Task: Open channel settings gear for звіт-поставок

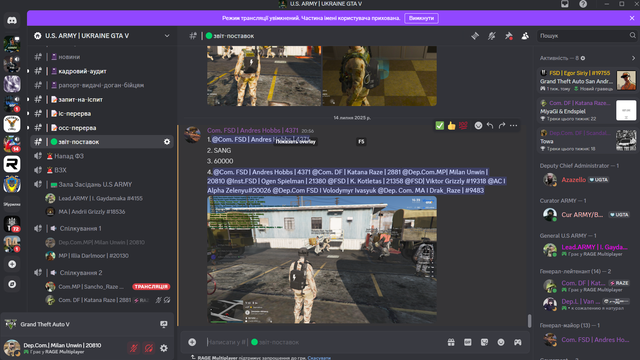Action: pos(167,142)
